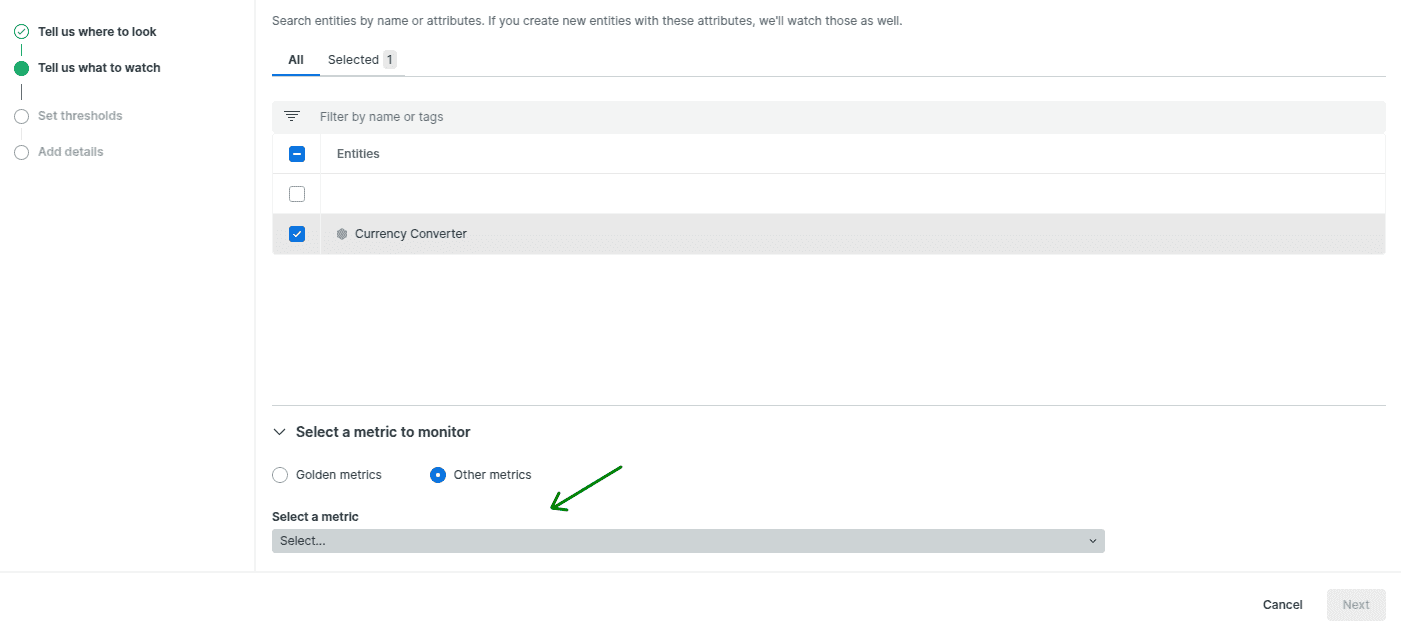Viewport: 1401px width, 632px height.
Task: Click the dropdown arrow in the metric selector
Action: (1092, 541)
